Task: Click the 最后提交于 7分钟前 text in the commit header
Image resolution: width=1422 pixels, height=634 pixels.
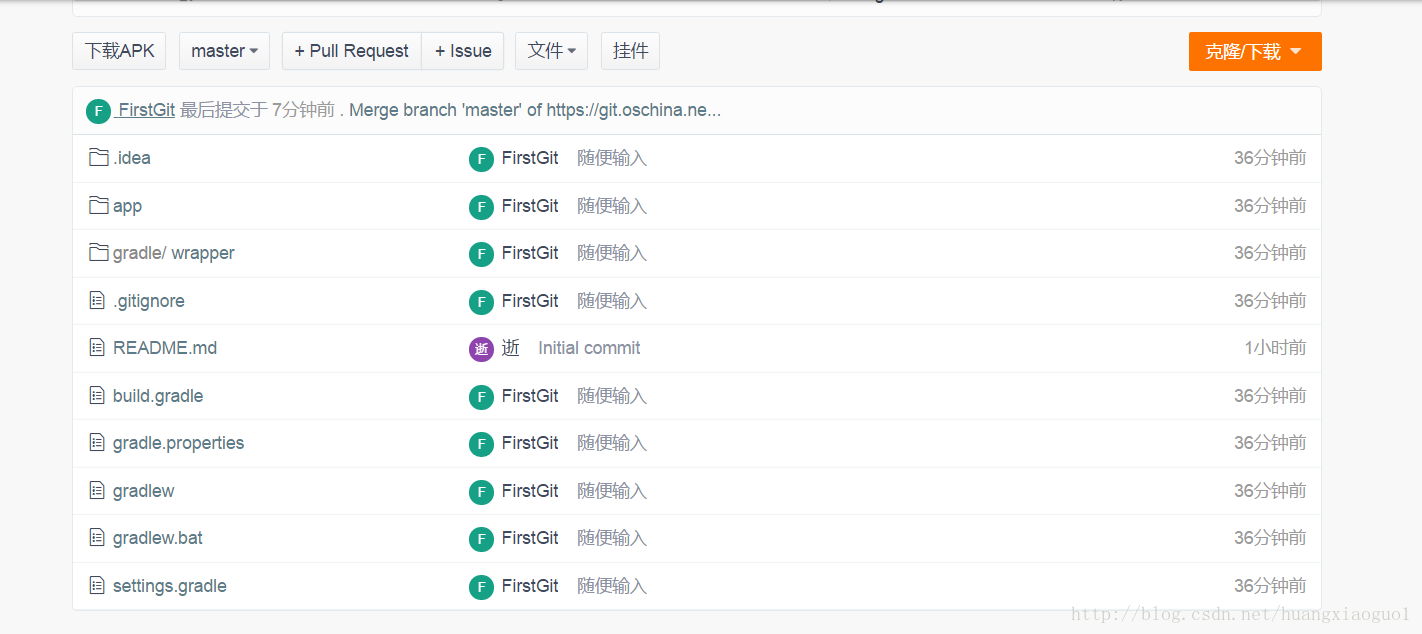Action: [x=257, y=110]
